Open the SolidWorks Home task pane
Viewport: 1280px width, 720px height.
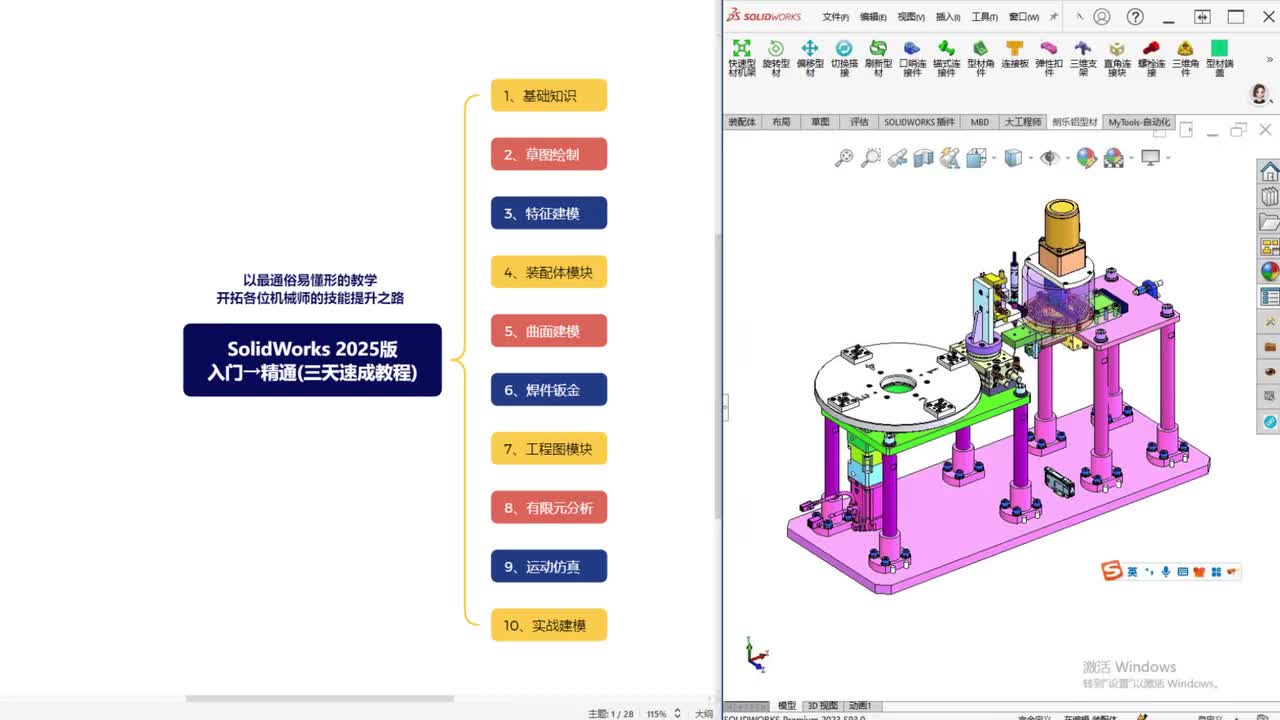pyautogui.click(x=1270, y=172)
